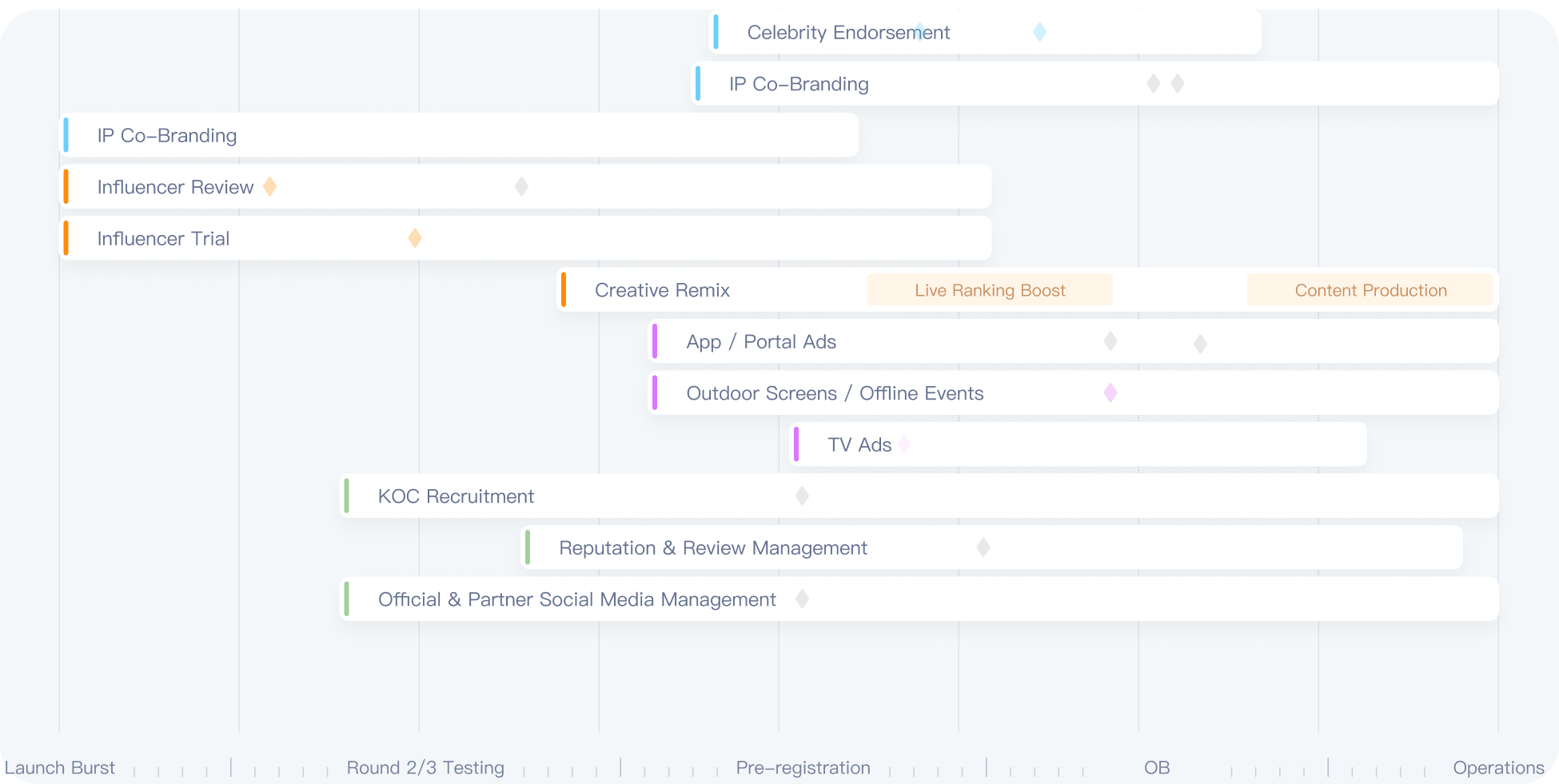Click the gray diamond on Influencer Review bar
1559x784 pixels.
(x=521, y=186)
